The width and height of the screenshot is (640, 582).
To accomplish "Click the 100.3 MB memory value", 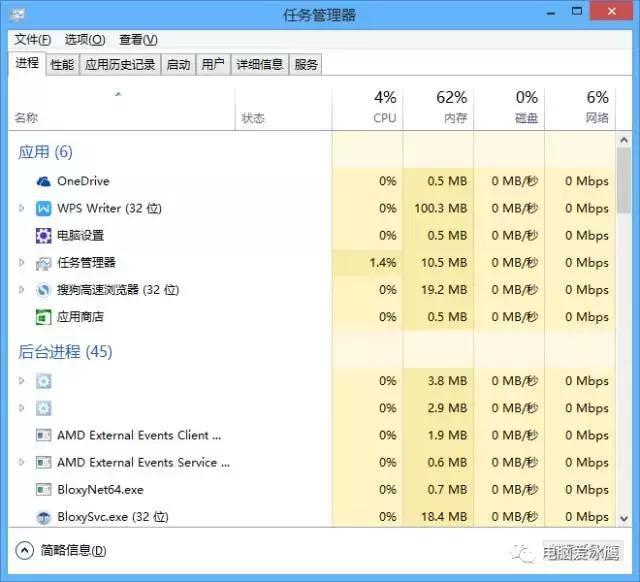I will [441, 209].
